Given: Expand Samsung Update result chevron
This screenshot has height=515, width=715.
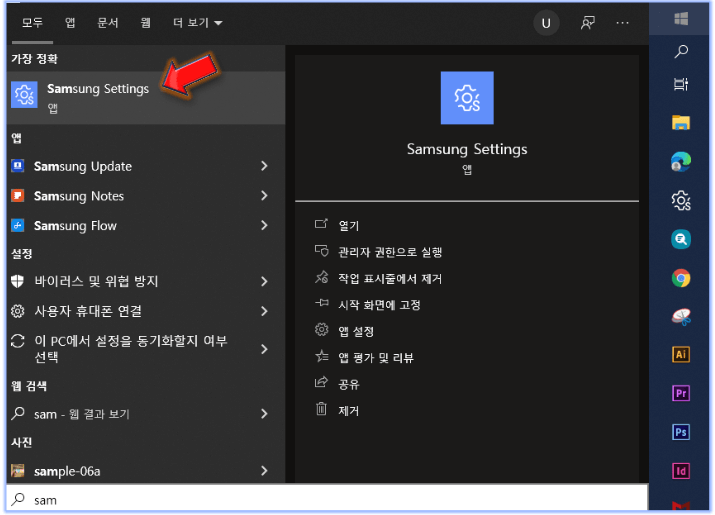Looking at the screenshot, I should [x=264, y=166].
